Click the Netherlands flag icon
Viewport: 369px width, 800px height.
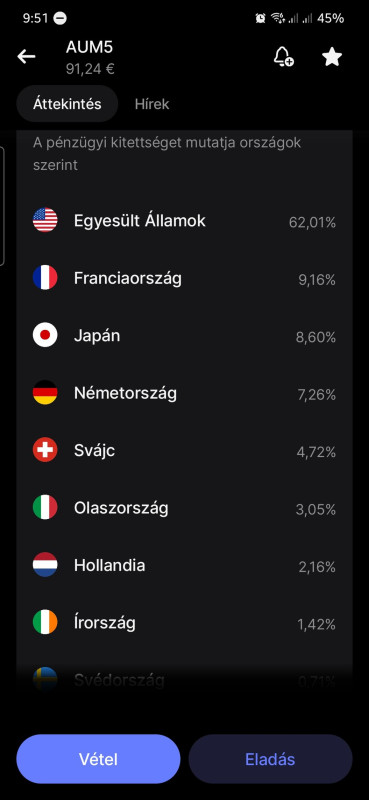tap(45, 565)
